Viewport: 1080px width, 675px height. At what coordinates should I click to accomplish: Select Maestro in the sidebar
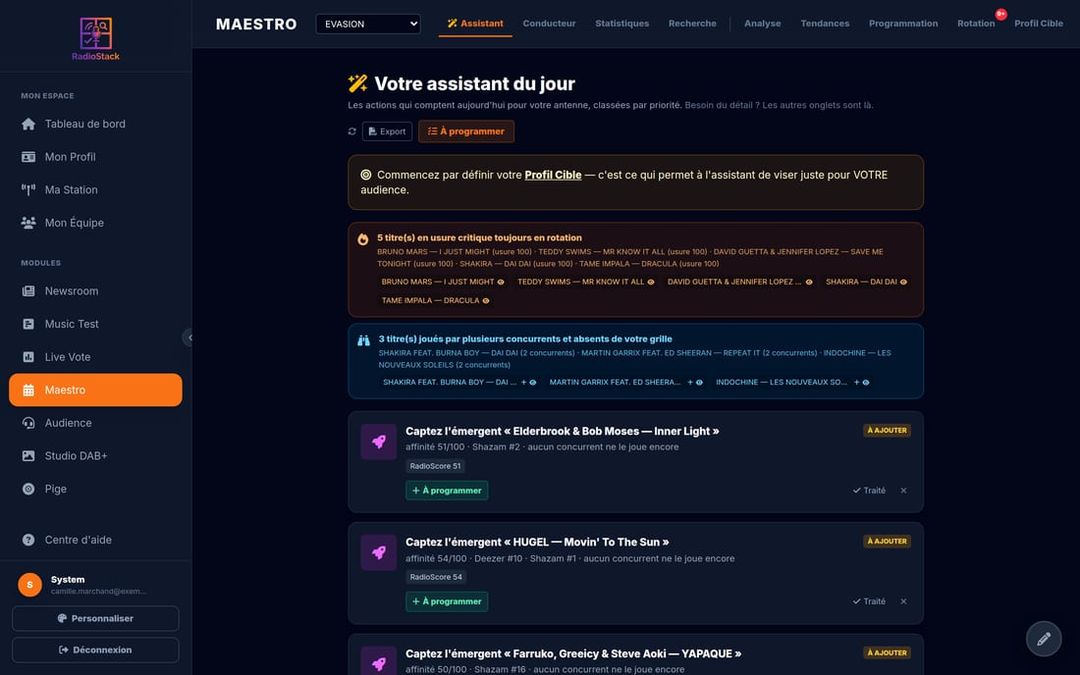96,390
